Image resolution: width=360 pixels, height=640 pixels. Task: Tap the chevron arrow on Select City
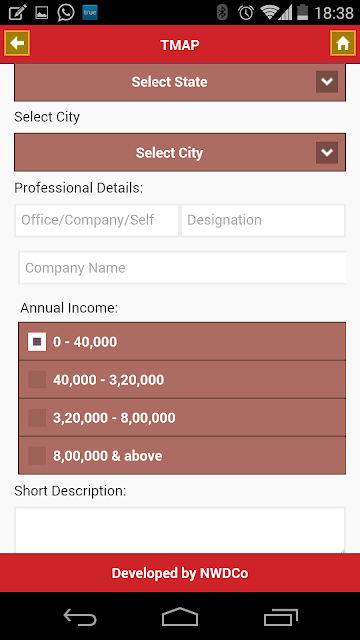[327, 153]
